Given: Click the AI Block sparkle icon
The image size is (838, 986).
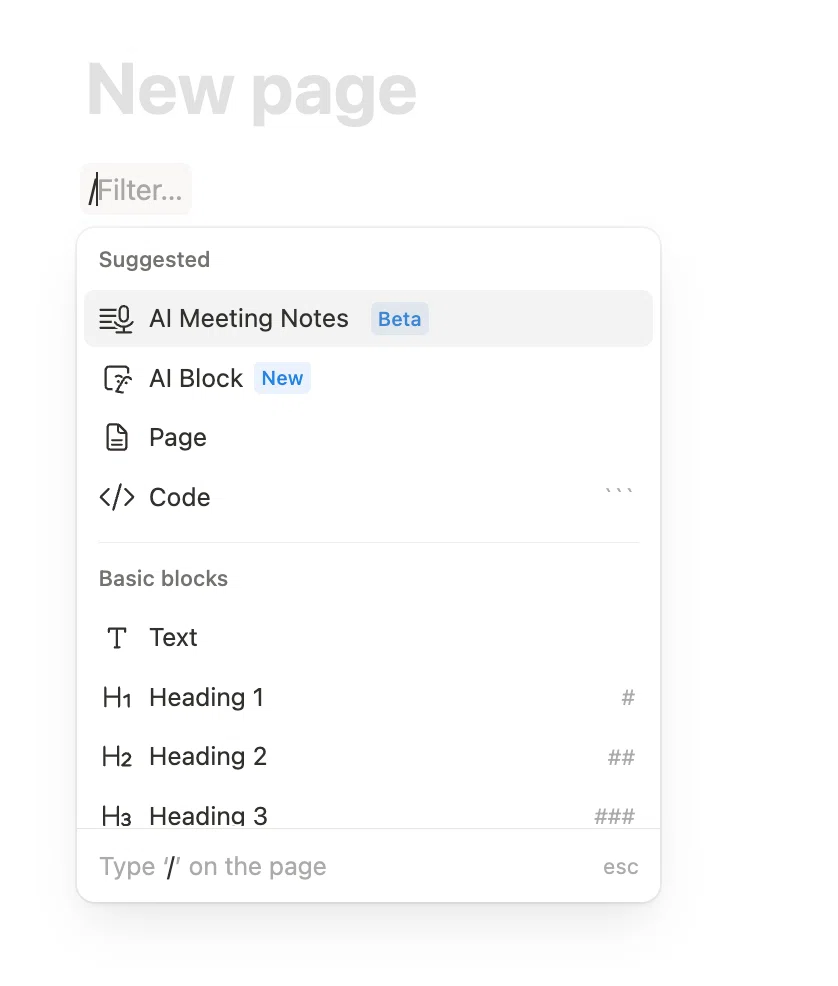Looking at the screenshot, I should point(118,379).
